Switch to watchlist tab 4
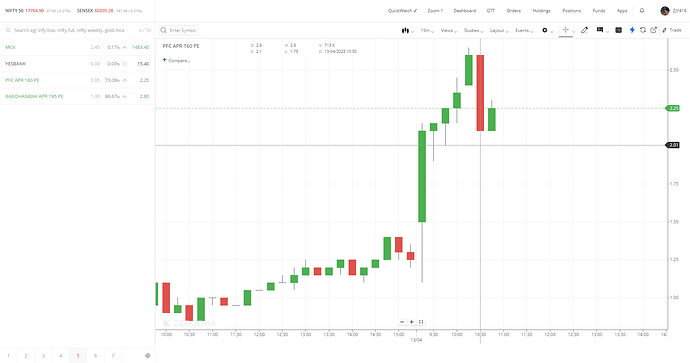The height and width of the screenshot is (363, 690). click(61, 356)
